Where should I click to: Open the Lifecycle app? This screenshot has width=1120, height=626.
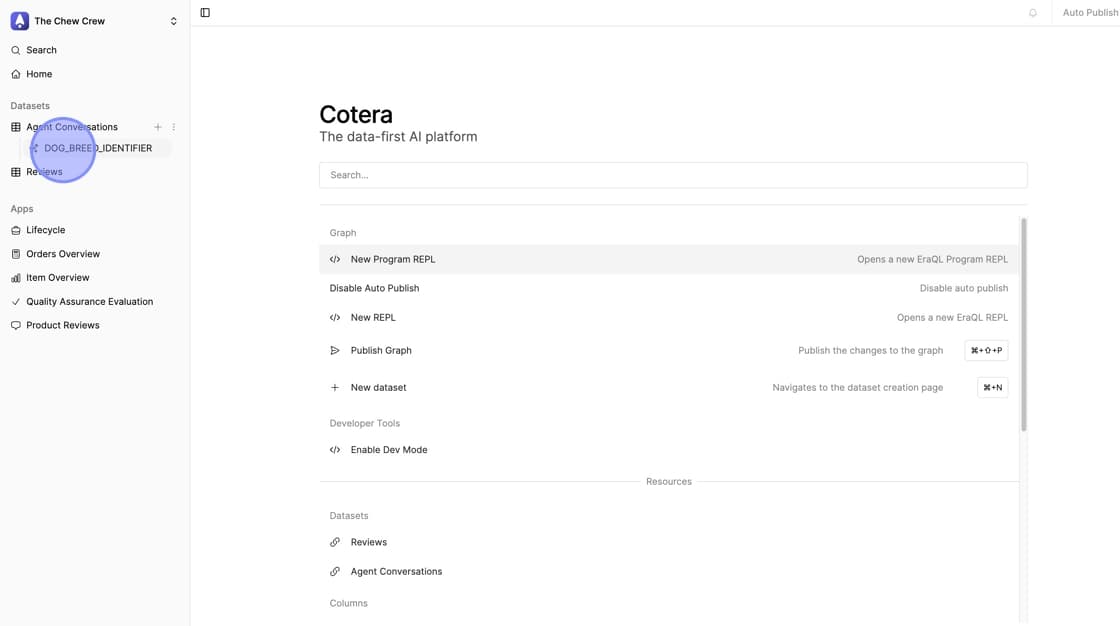point(45,230)
